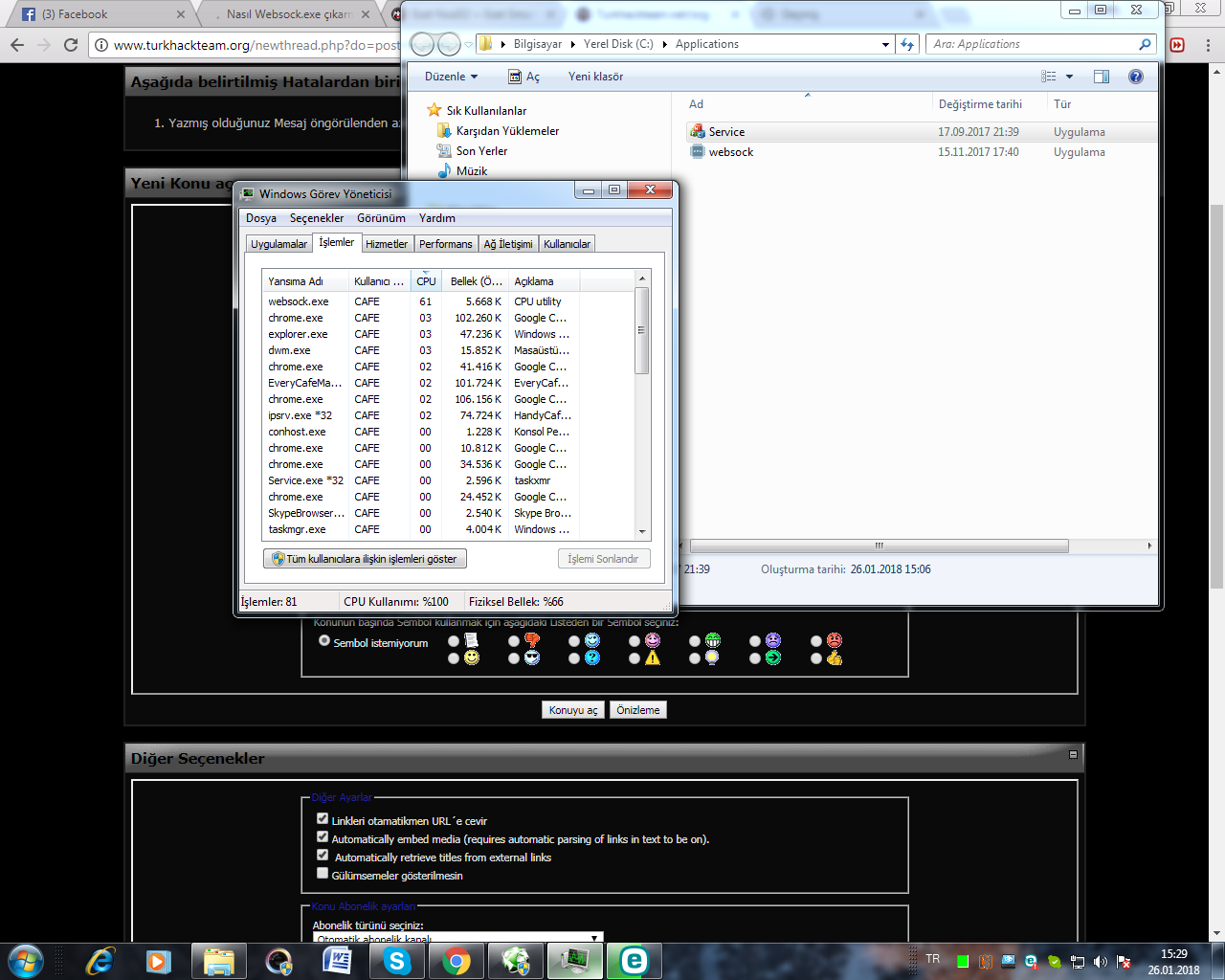Open the Chrome three-dot menu
Viewport: 1225px width, 980px height.
pyautogui.click(x=1209, y=45)
